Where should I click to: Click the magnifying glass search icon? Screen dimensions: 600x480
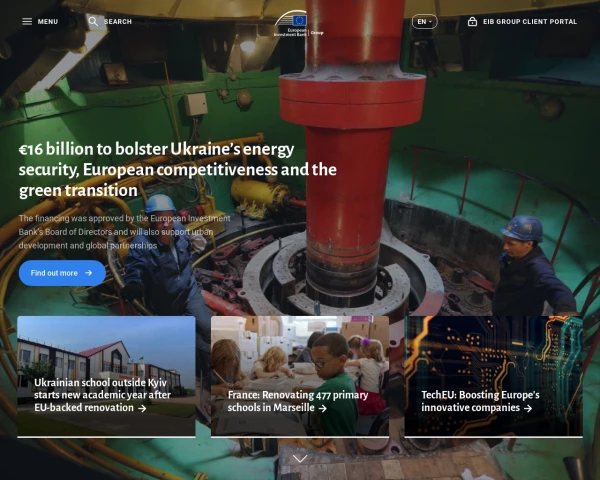(x=93, y=21)
